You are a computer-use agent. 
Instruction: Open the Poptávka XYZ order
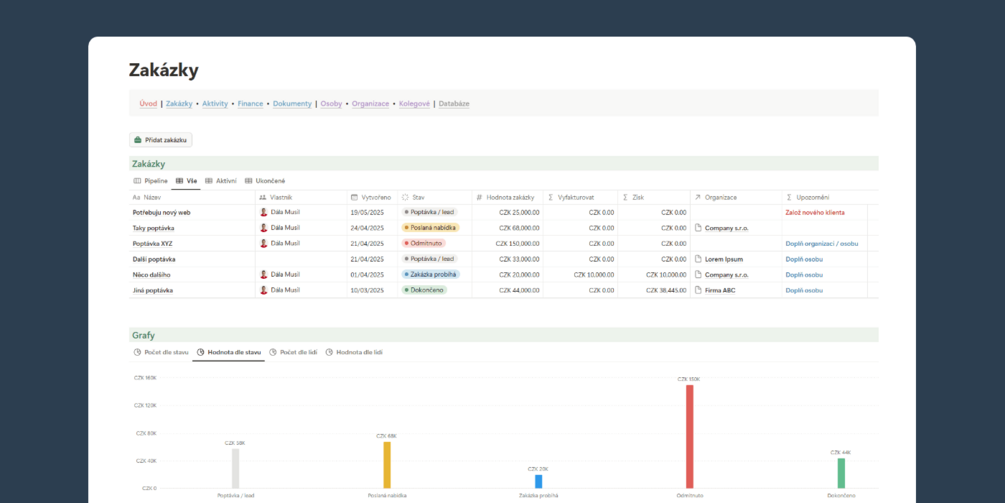(153, 243)
